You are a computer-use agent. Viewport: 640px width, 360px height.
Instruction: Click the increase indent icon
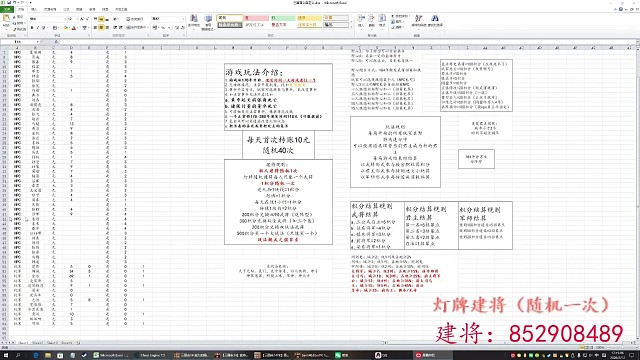pos(121,28)
